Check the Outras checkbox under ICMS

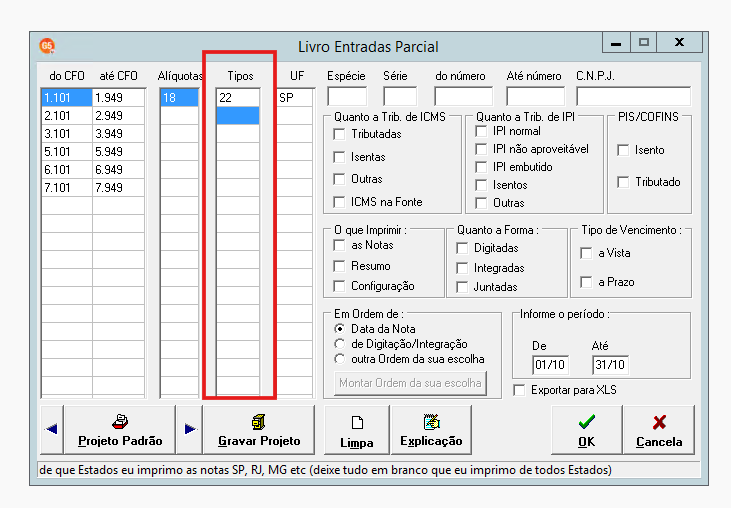point(339,179)
